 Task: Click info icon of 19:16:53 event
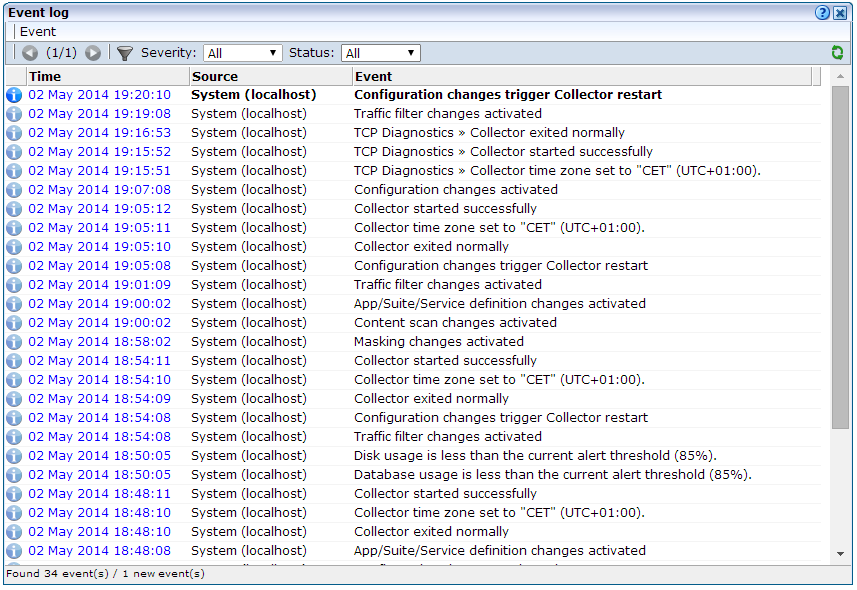(x=14, y=133)
